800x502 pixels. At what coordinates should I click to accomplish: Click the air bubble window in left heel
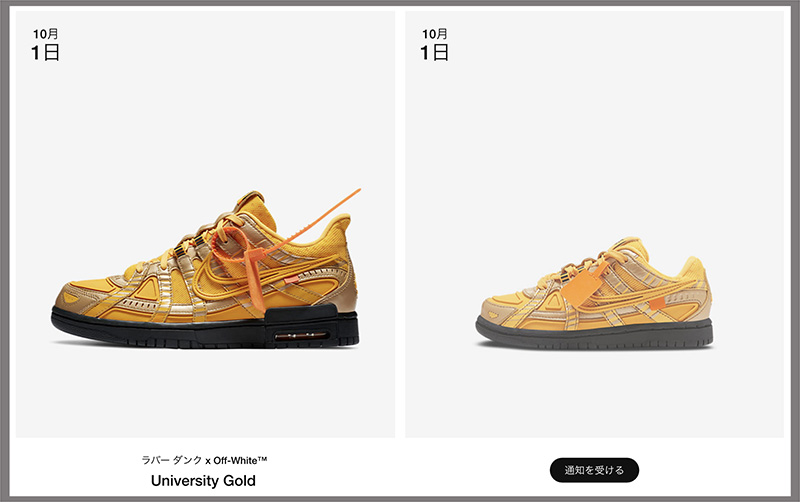301,336
